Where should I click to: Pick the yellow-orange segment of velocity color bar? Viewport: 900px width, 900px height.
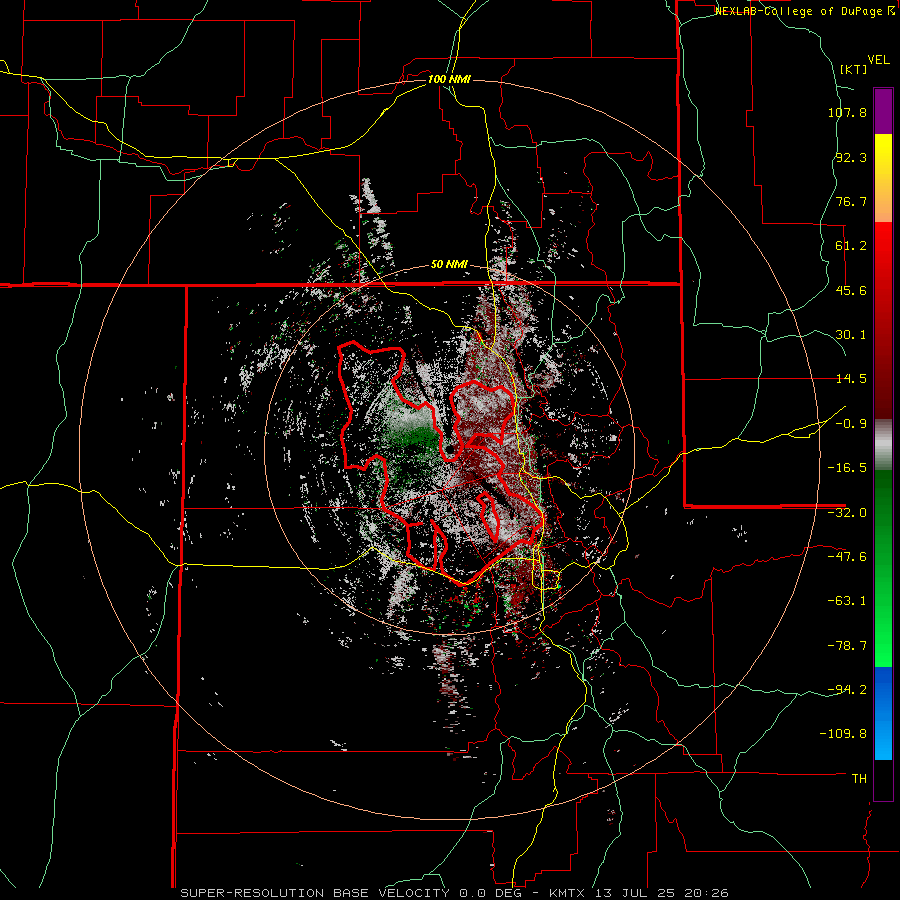[883, 178]
